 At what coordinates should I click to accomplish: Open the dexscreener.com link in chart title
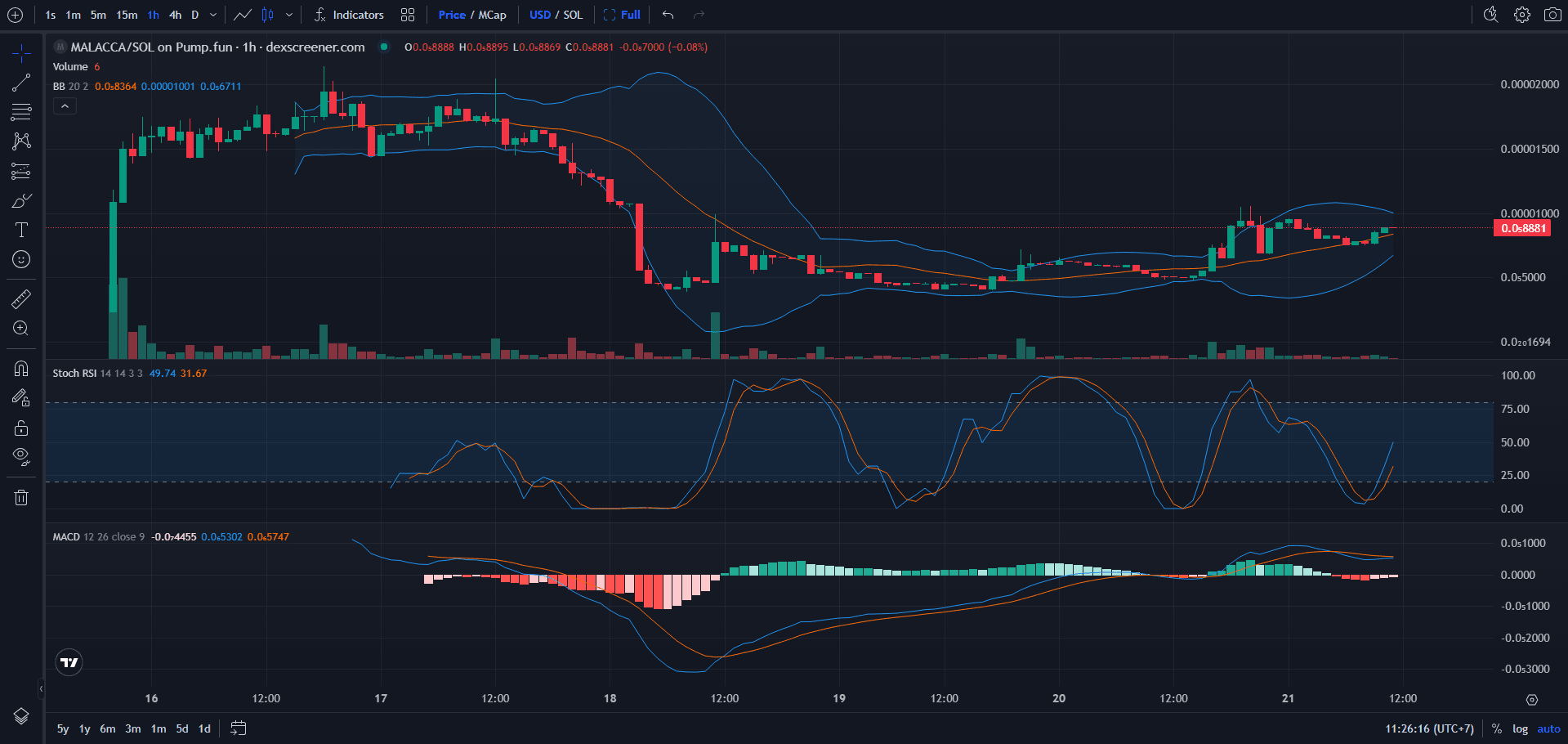(315, 47)
